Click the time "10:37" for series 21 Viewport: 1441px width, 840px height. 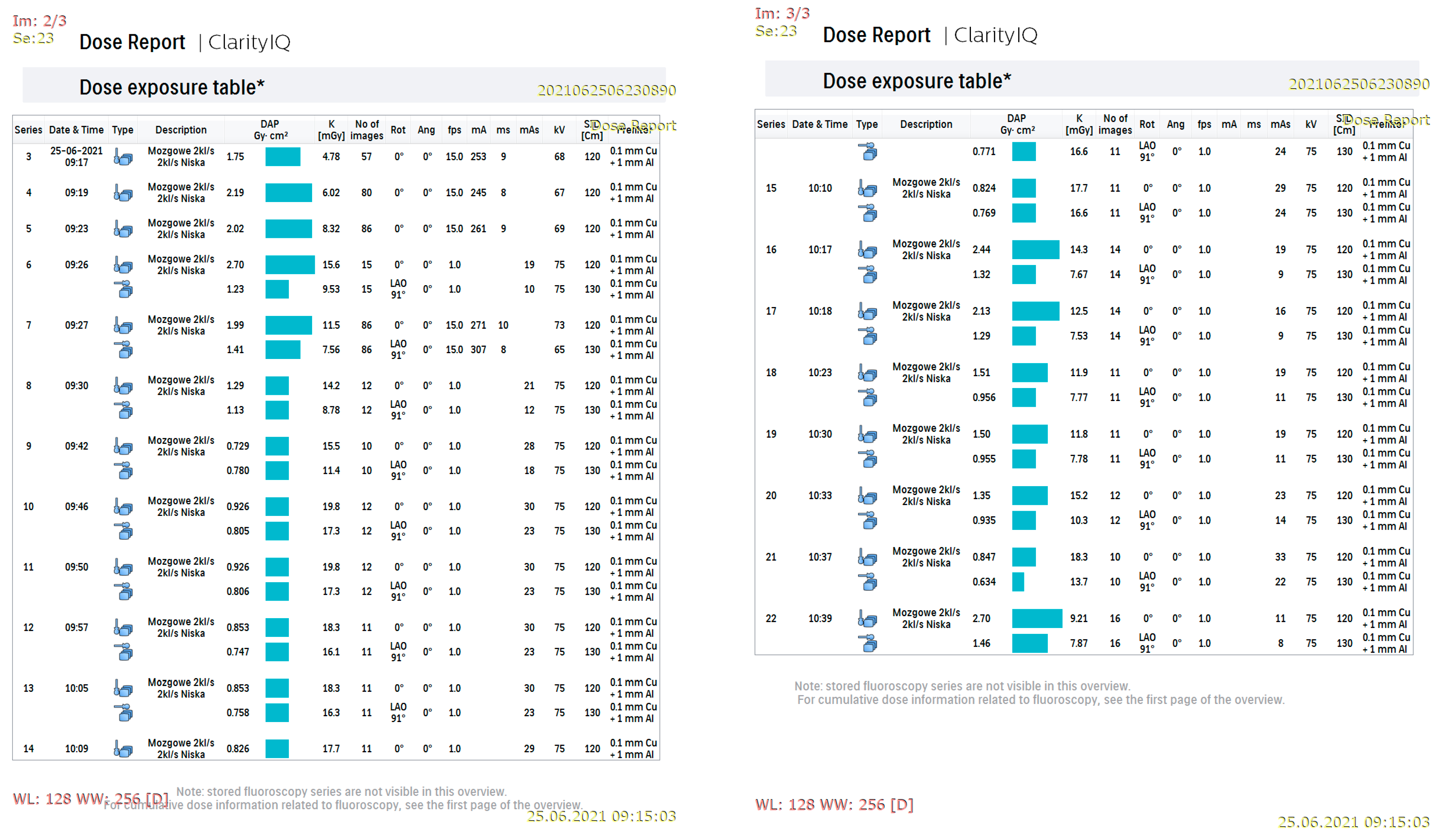click(820, 557)
